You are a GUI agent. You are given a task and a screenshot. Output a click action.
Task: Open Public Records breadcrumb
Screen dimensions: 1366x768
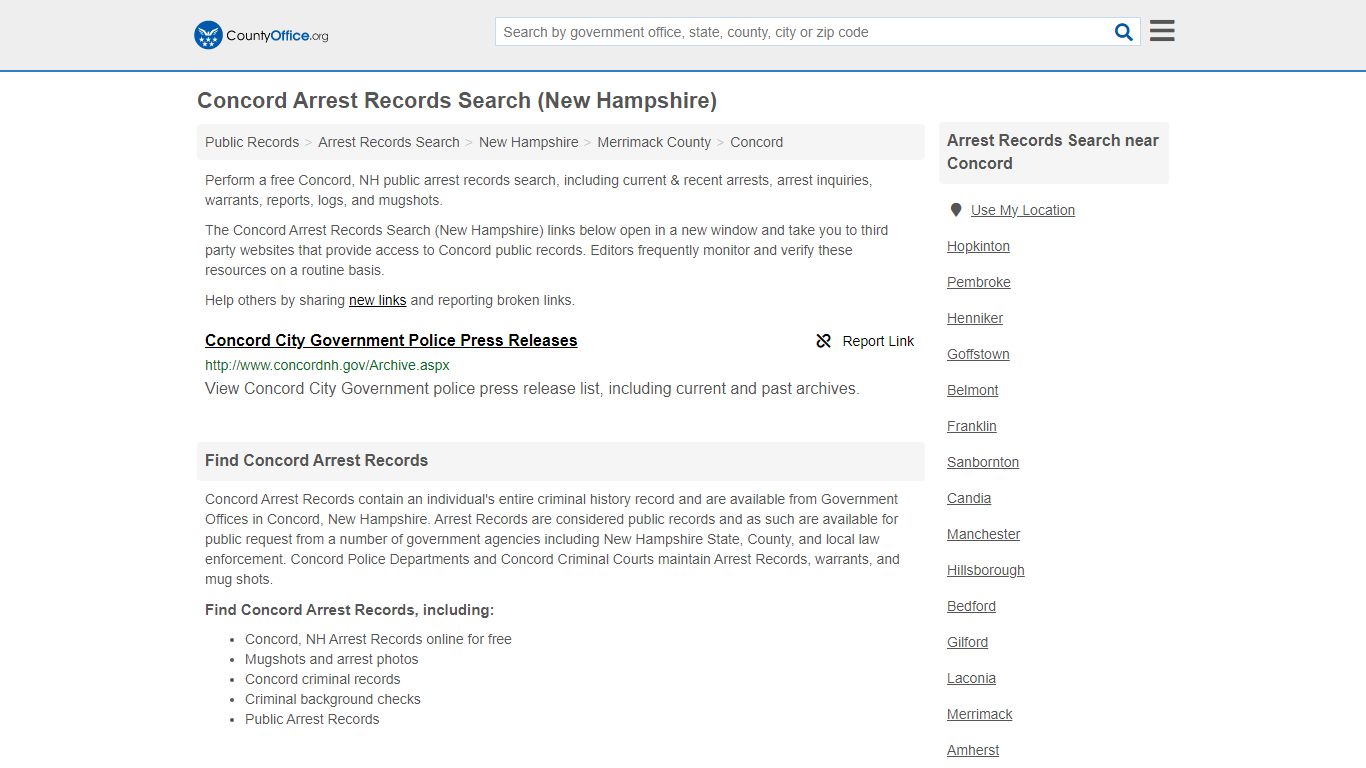click(x=252, y=142)
